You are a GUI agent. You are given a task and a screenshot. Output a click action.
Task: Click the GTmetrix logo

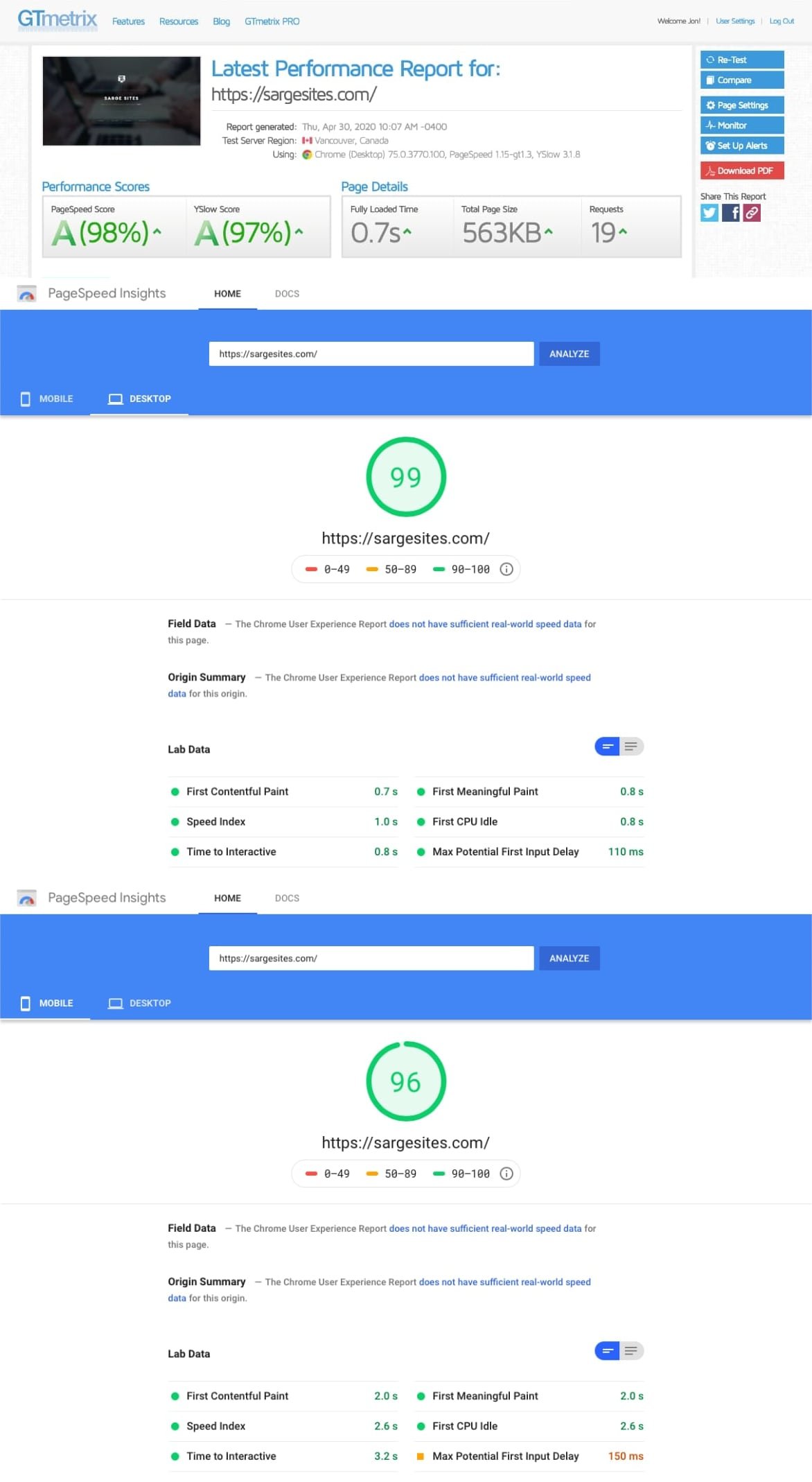[x=57, y=19]
